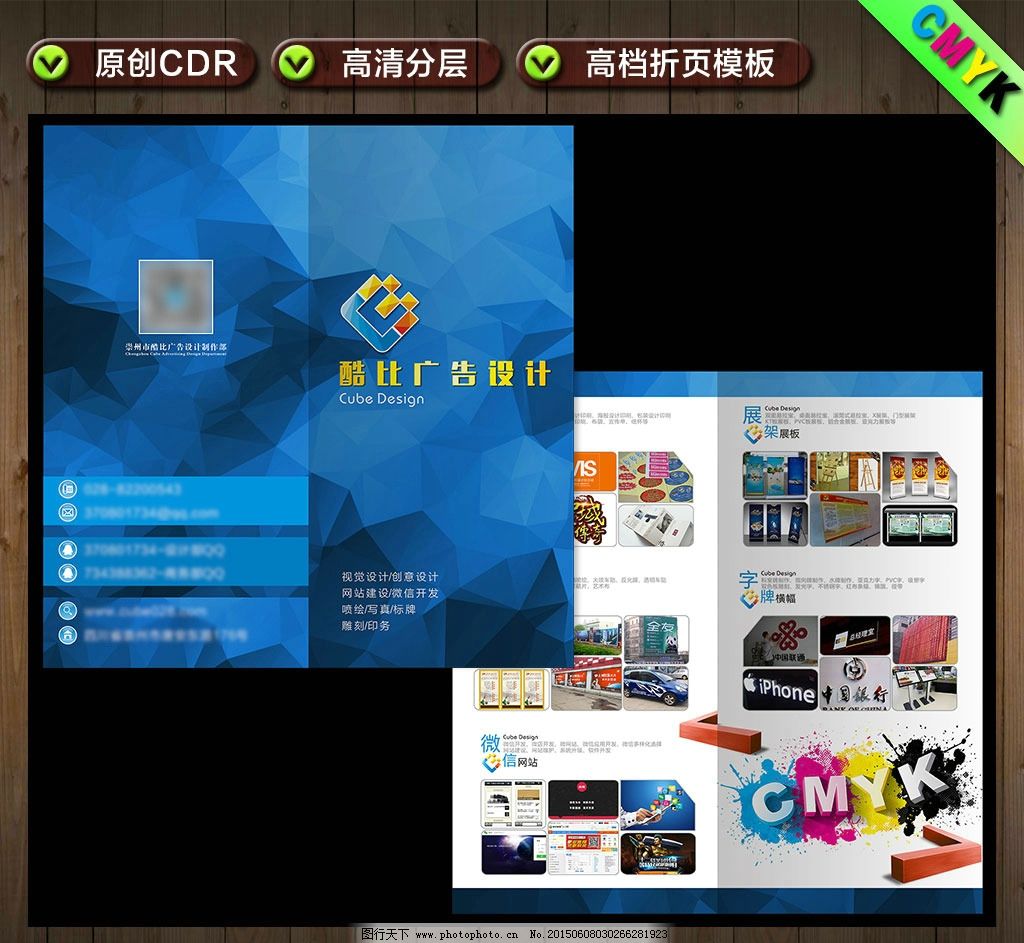Image resolution: width=1024 pixels, height=943 pixels.
Task: Select the first QQ bell icon for 设计部QQ
Action: (68, 550)
